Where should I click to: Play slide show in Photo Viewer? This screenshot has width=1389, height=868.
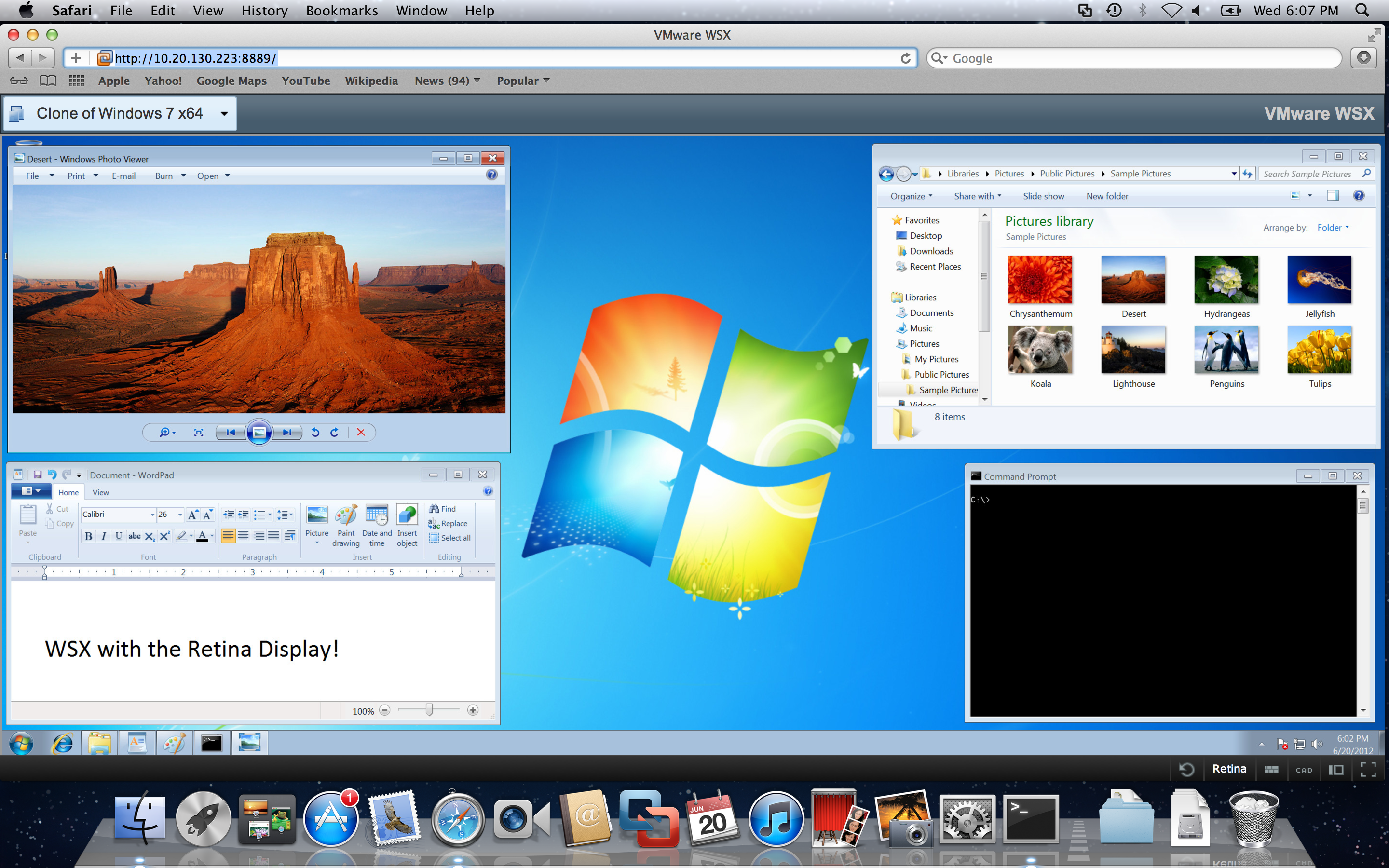(259, 432)
